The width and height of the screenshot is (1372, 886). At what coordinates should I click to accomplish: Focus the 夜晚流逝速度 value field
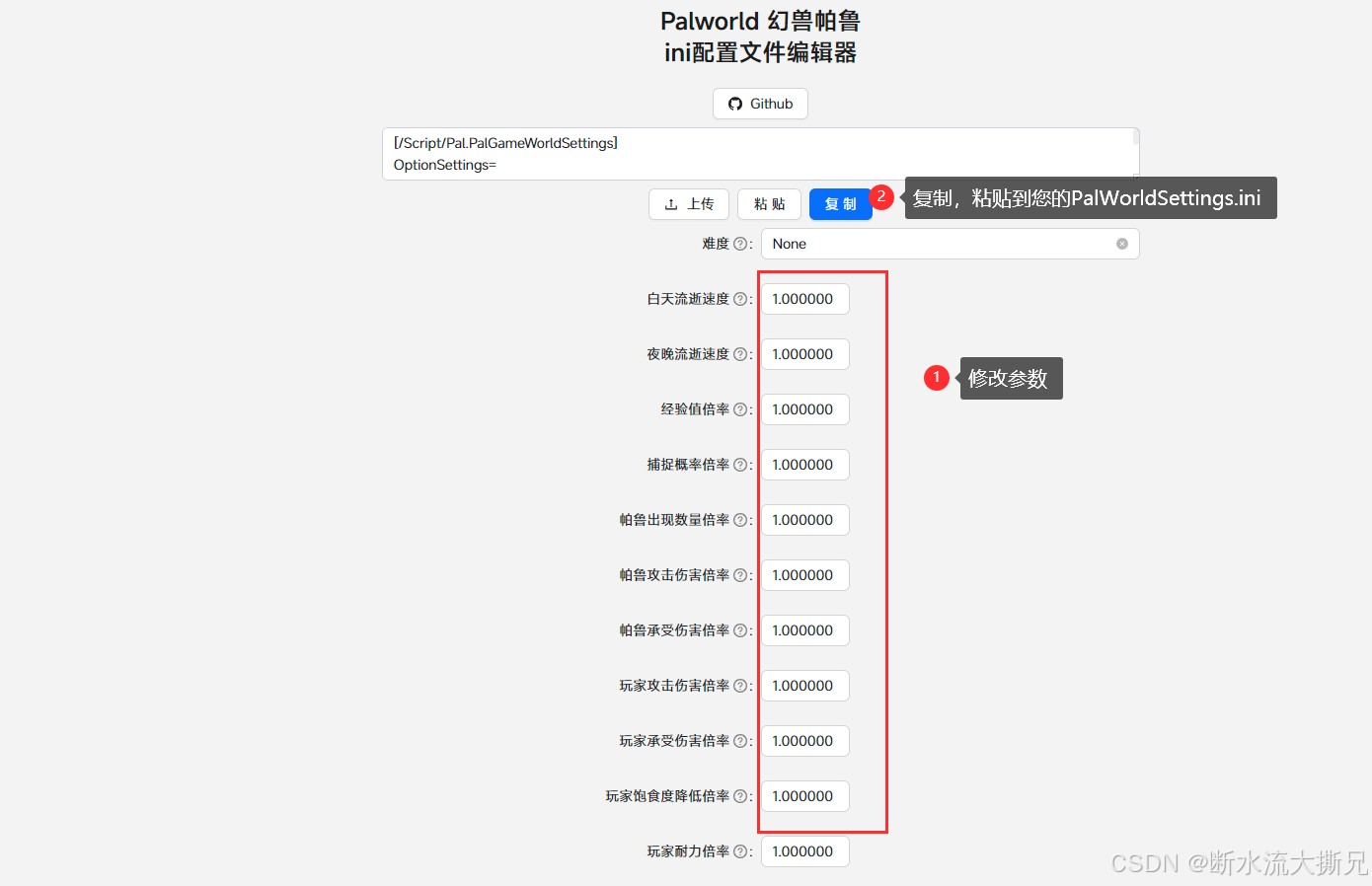tap(805, 354)
